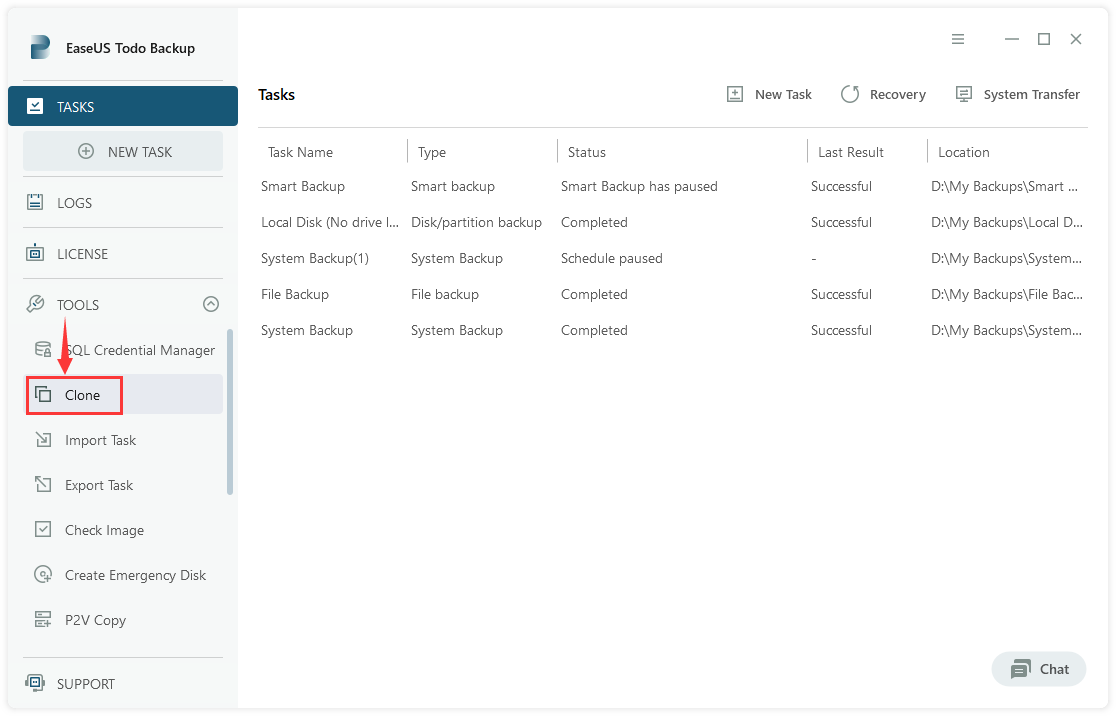
Task: Start System Transfer from toolbar
Action: pos(1018,94)
